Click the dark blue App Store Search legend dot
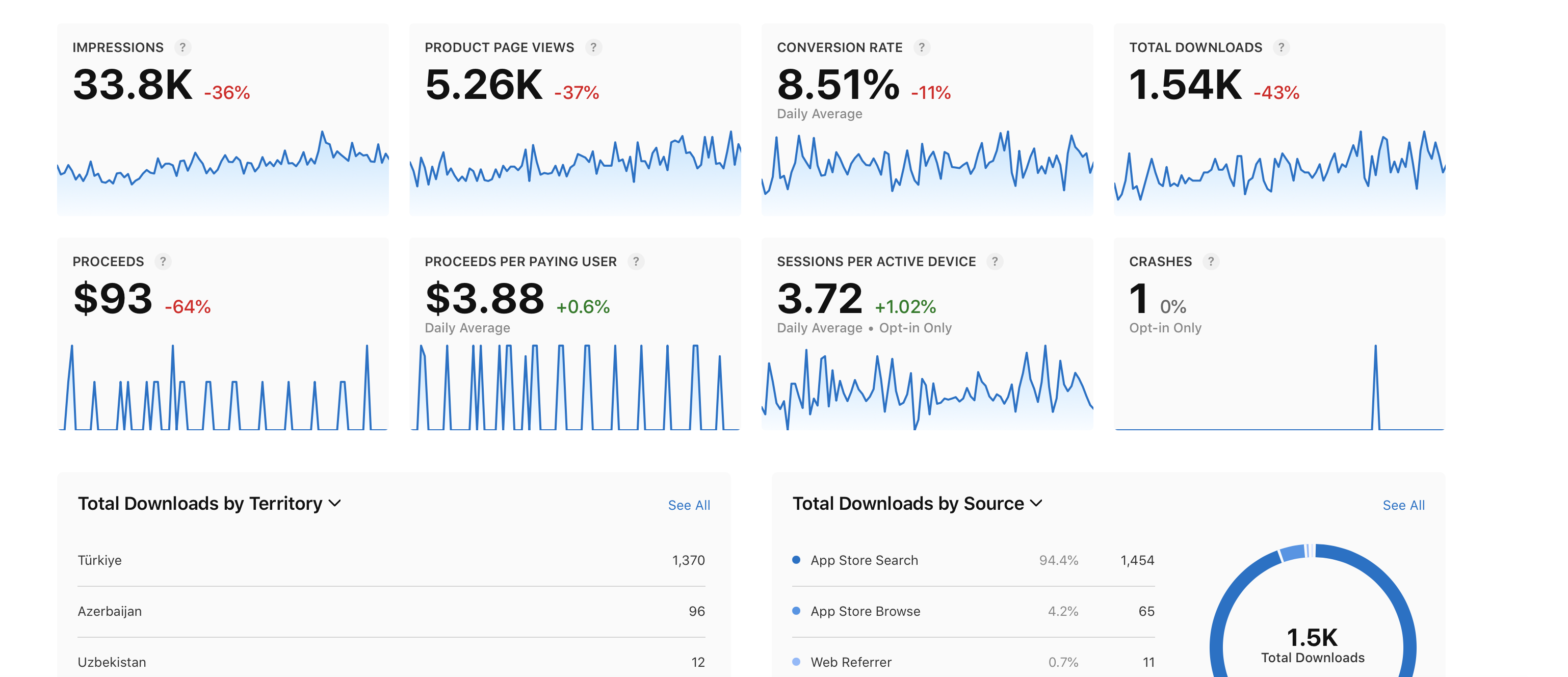This screenshot has width=1568, height=677. 796,560
